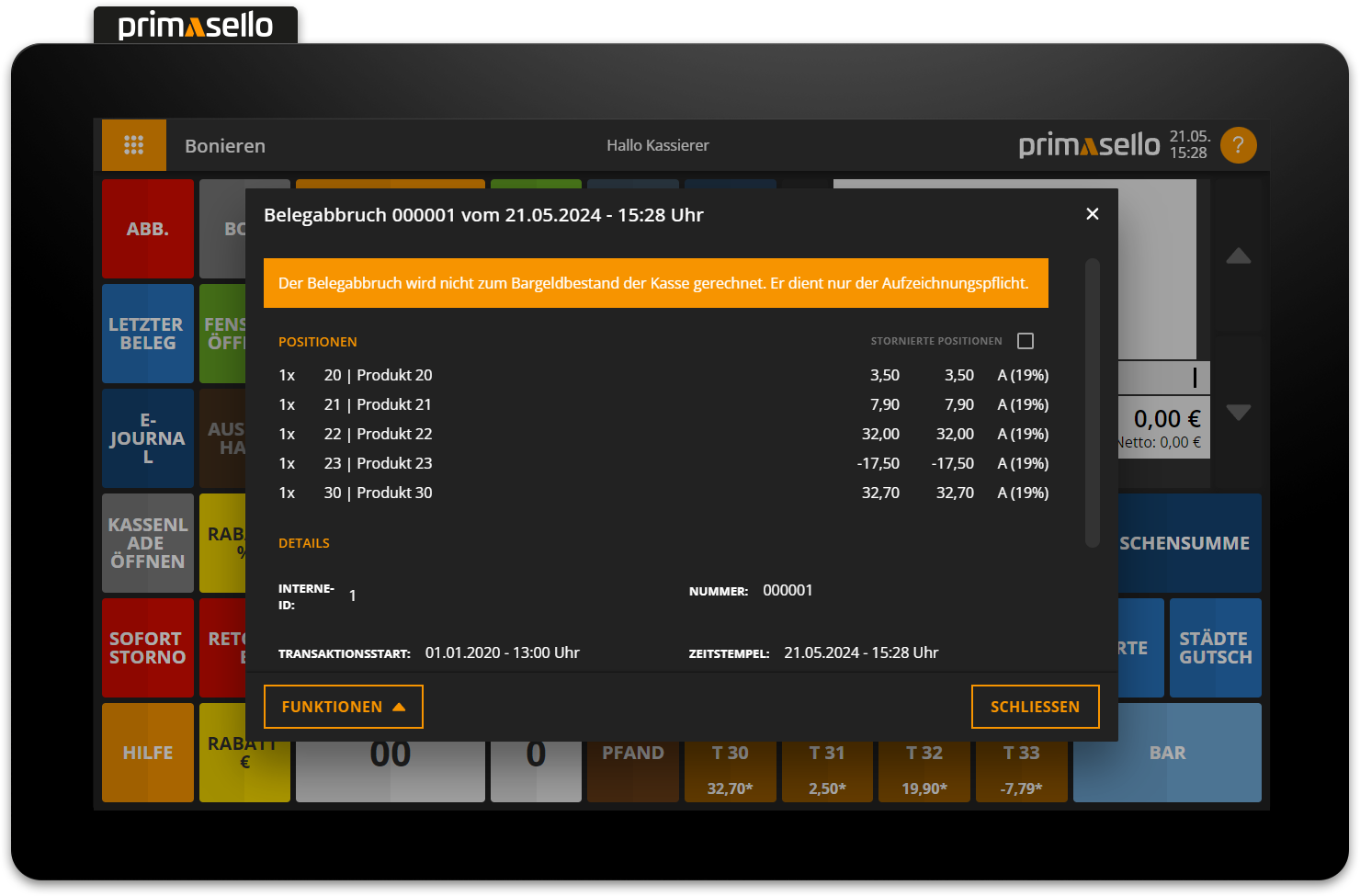Select the Städtegutschein payment tile
1360x896 pixels.
coord(1215,648)
